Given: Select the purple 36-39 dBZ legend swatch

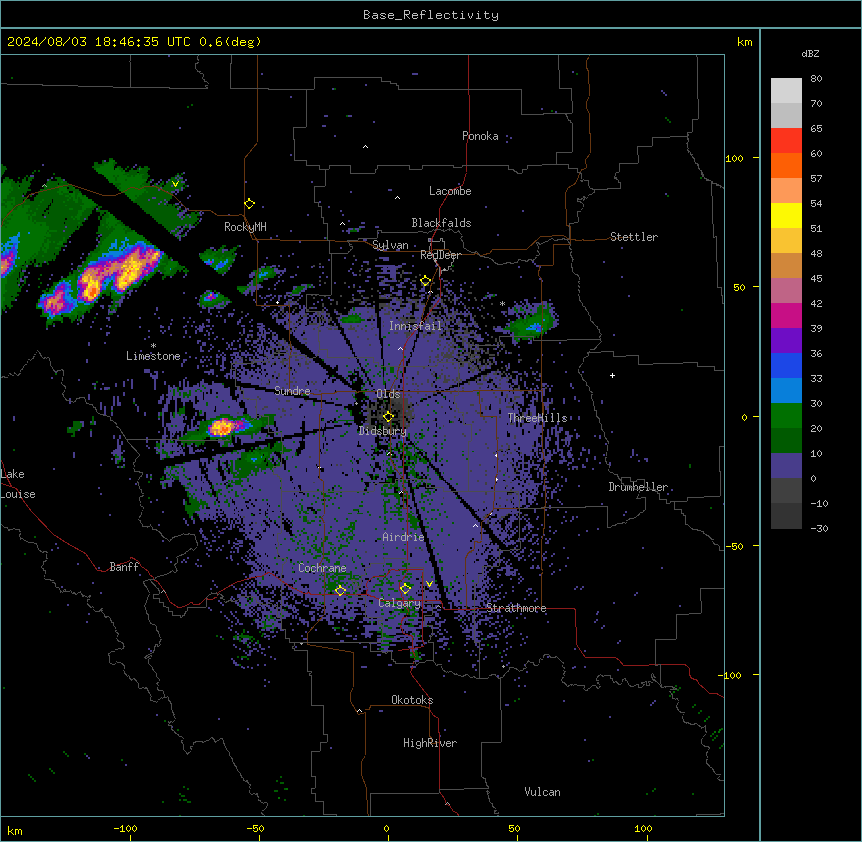Looking at the screenshot, I should coord(786,341).
